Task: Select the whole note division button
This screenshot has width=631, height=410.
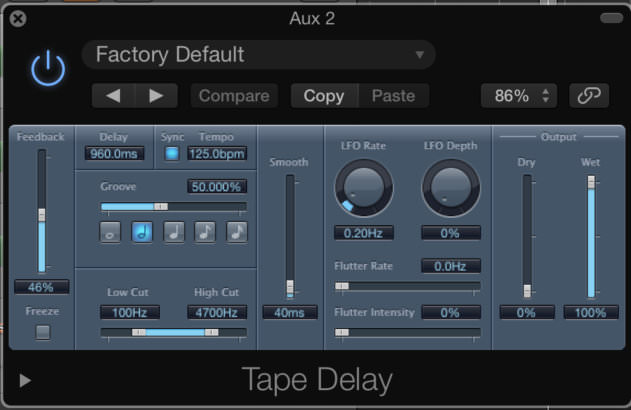Action: (x=110, y=232)
